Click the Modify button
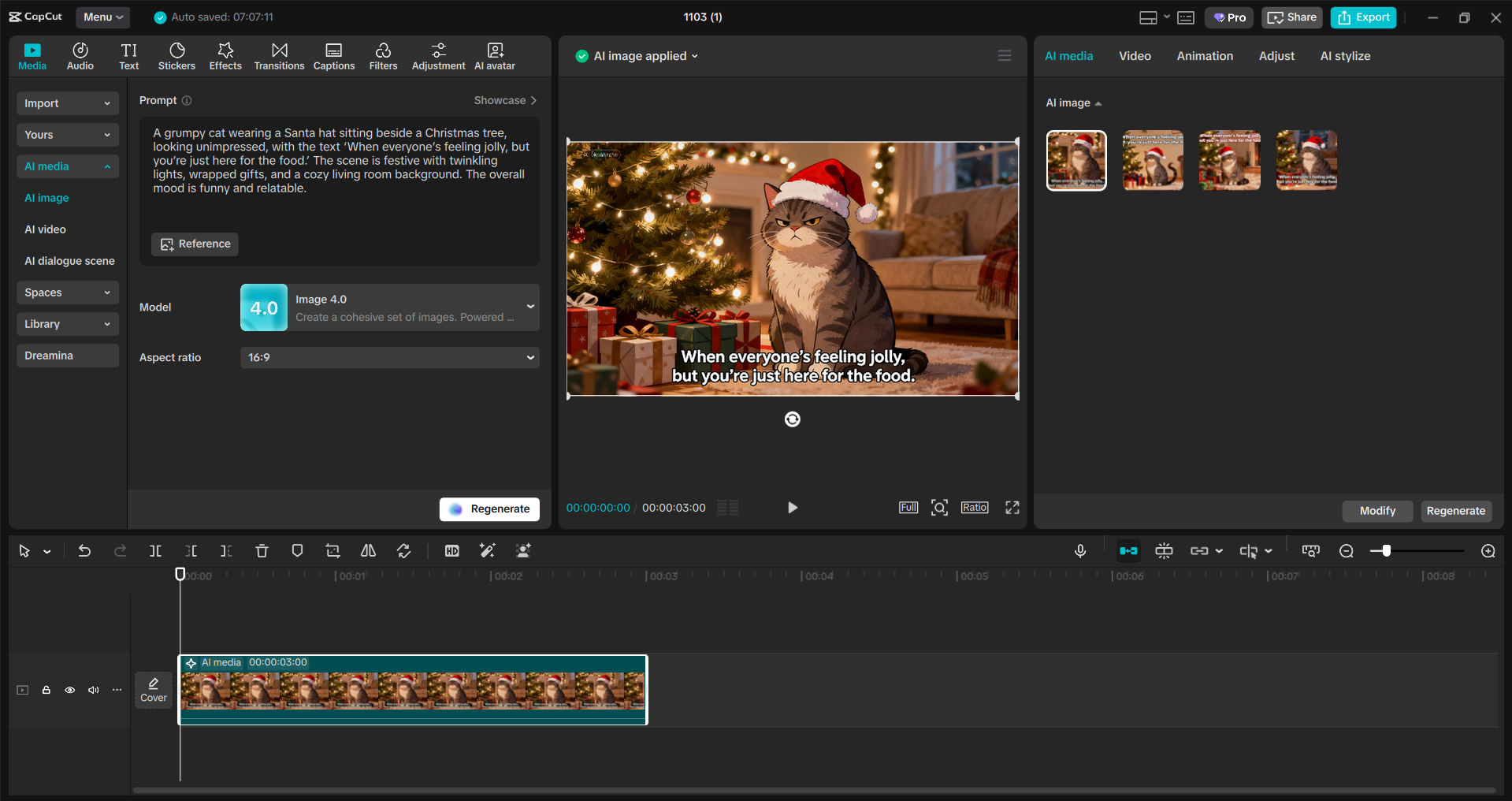The image size is (1512, 801). tap(1376, 511)
